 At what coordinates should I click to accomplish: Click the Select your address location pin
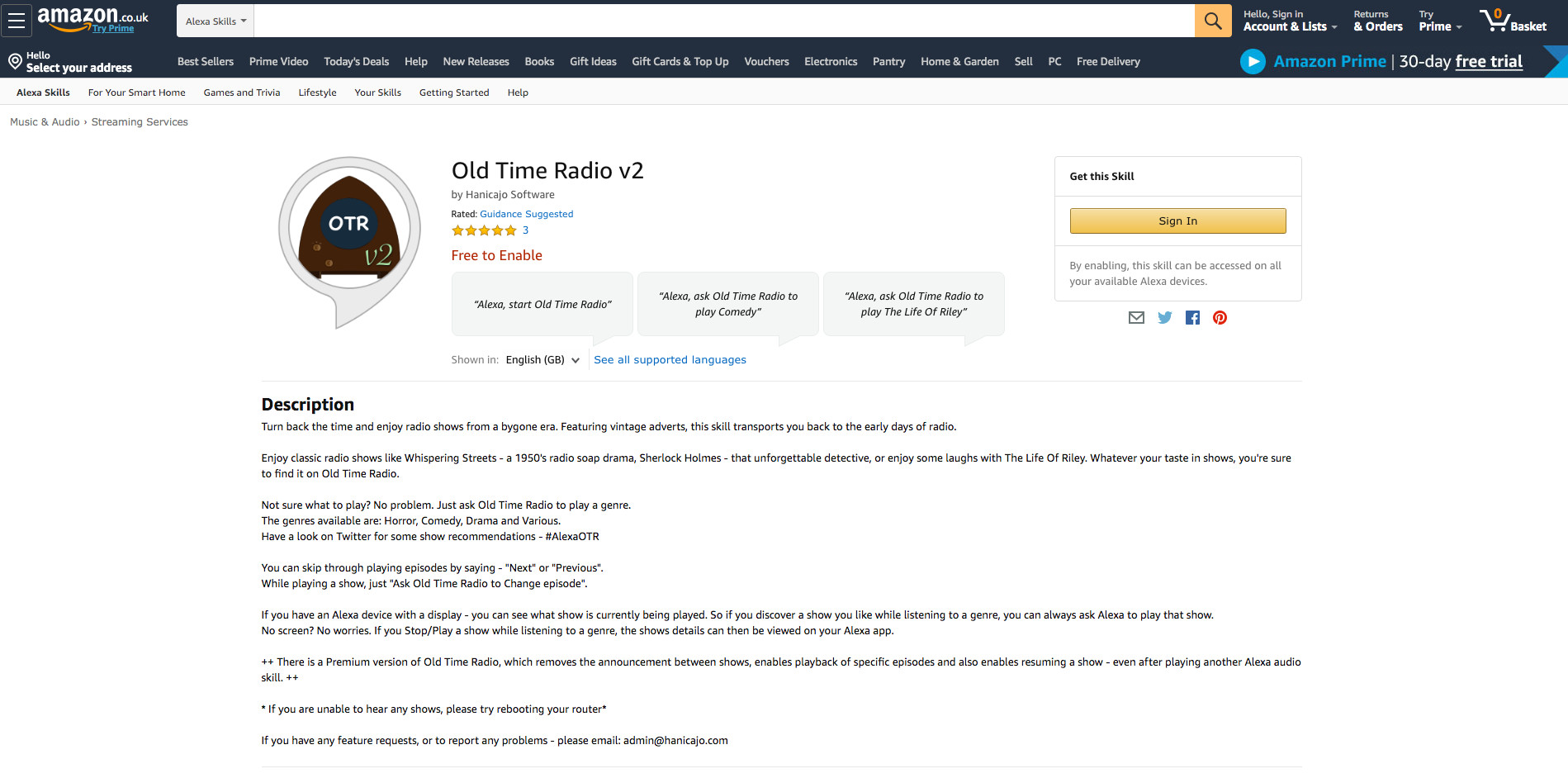(14, 61)
